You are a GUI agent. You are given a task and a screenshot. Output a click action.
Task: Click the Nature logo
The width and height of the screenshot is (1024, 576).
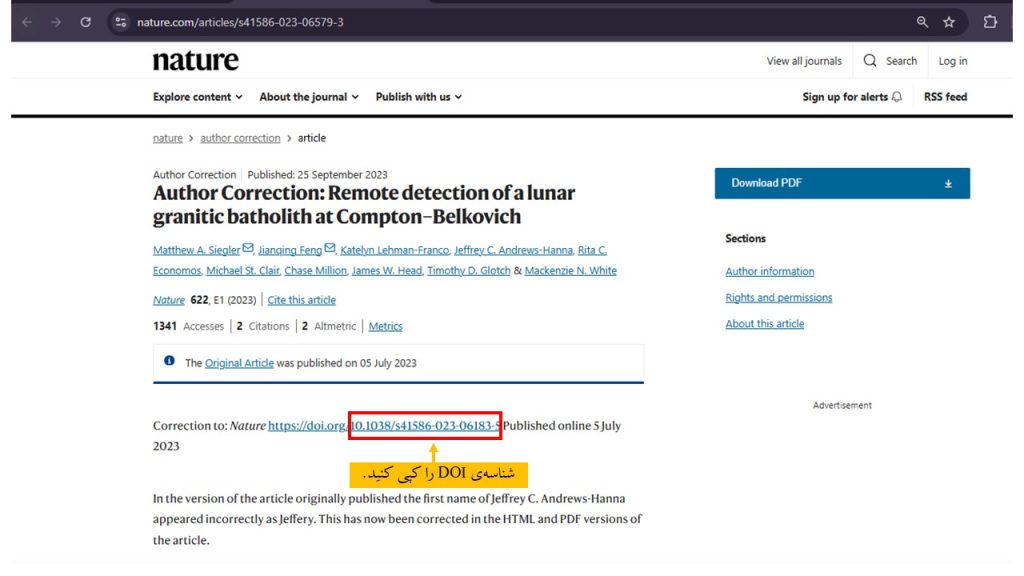pos(196,61)
